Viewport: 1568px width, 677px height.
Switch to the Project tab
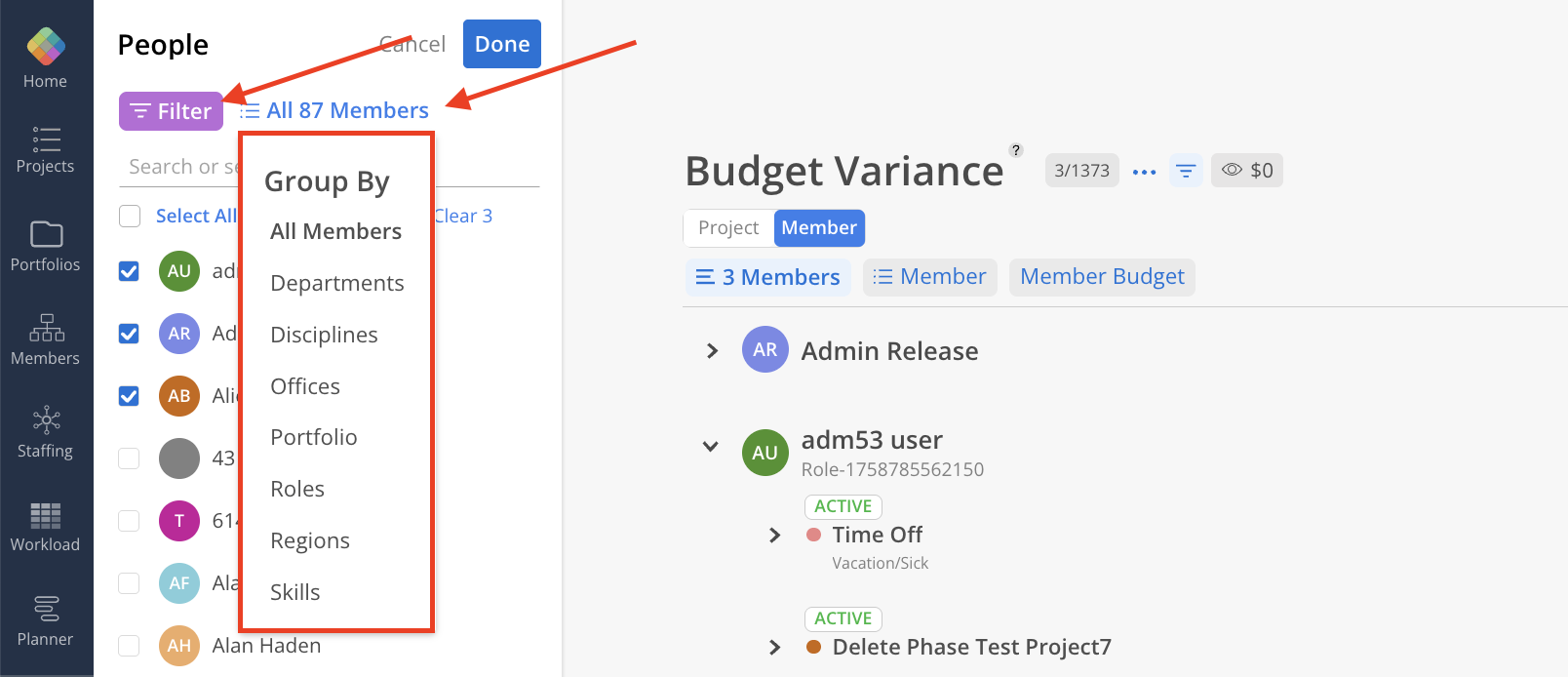pyautogui.click(x=728, y=228)
